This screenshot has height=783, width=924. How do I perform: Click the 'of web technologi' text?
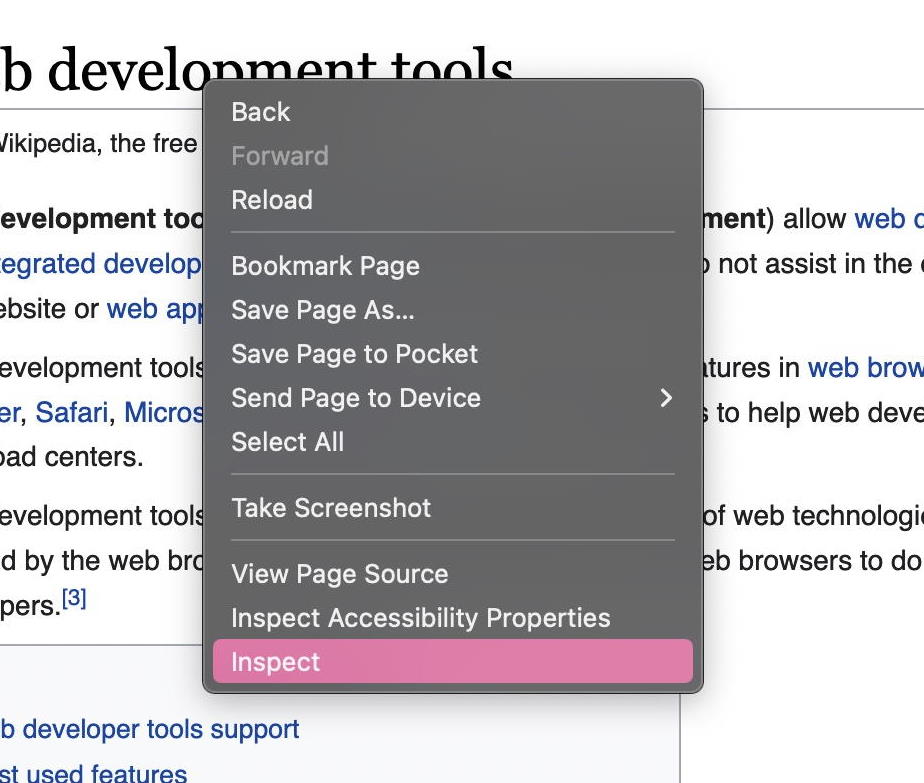tap(814, 516)
